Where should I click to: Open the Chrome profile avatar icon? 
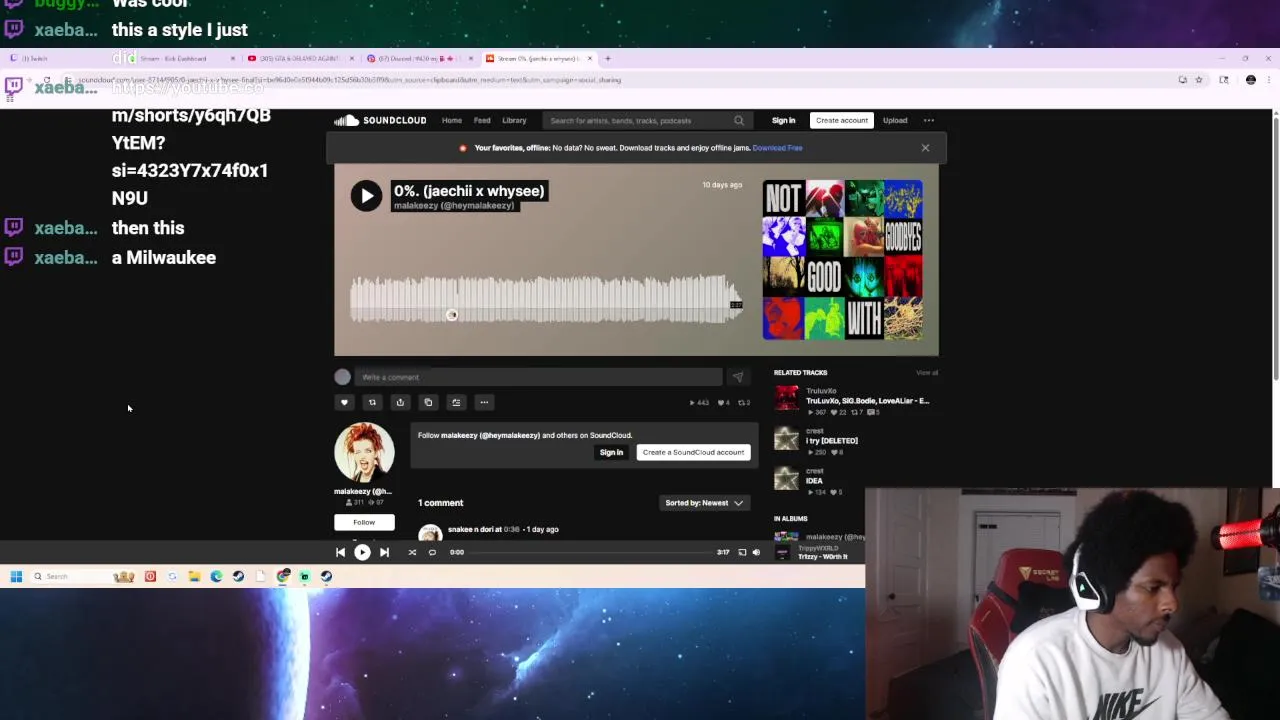(x=1250, y=80)
